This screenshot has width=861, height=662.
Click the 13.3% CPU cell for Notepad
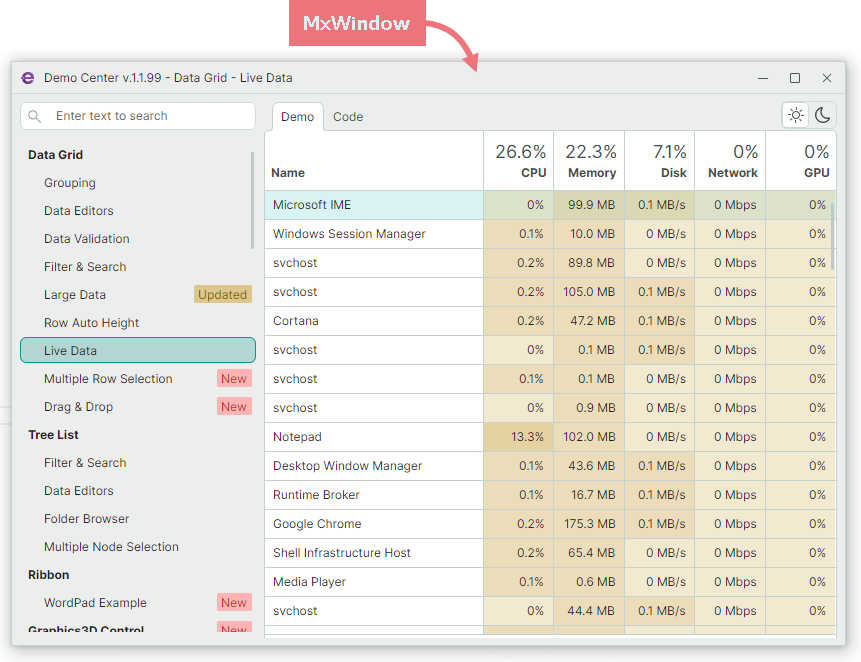[518, 437]
